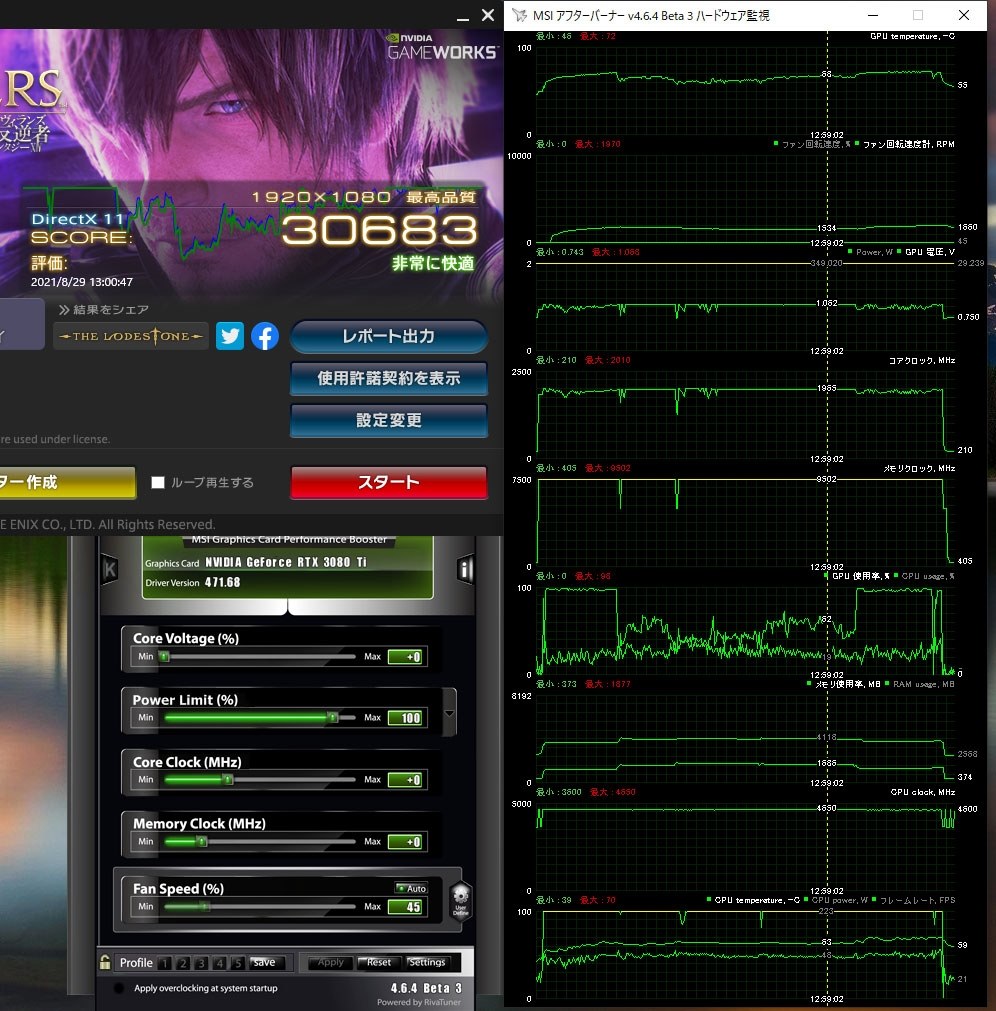Expand the Power Limit dropdown arrow

tap(449, 712)
